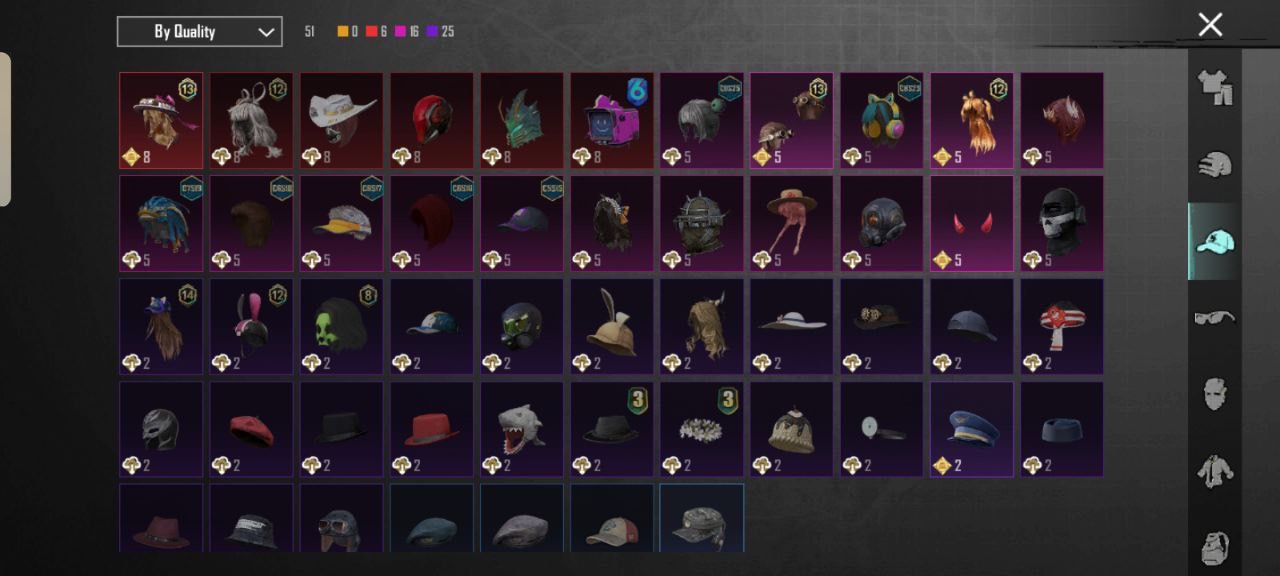Viewport: 1280px width, 576px height.
Task: Close the inventory with the X
Action: point(1210,25)
